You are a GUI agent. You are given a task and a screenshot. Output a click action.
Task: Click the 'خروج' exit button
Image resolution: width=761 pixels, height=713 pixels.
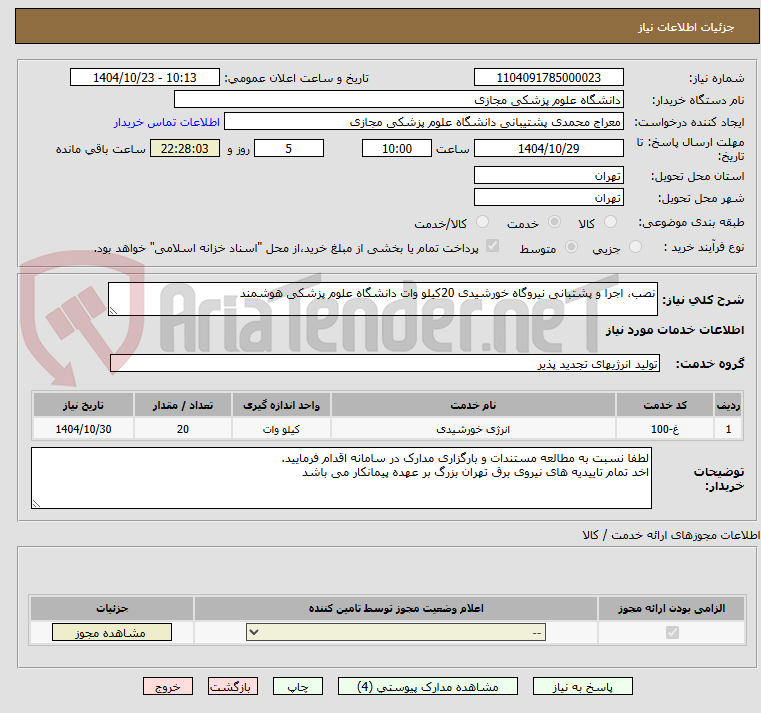(x=167, y=686)
